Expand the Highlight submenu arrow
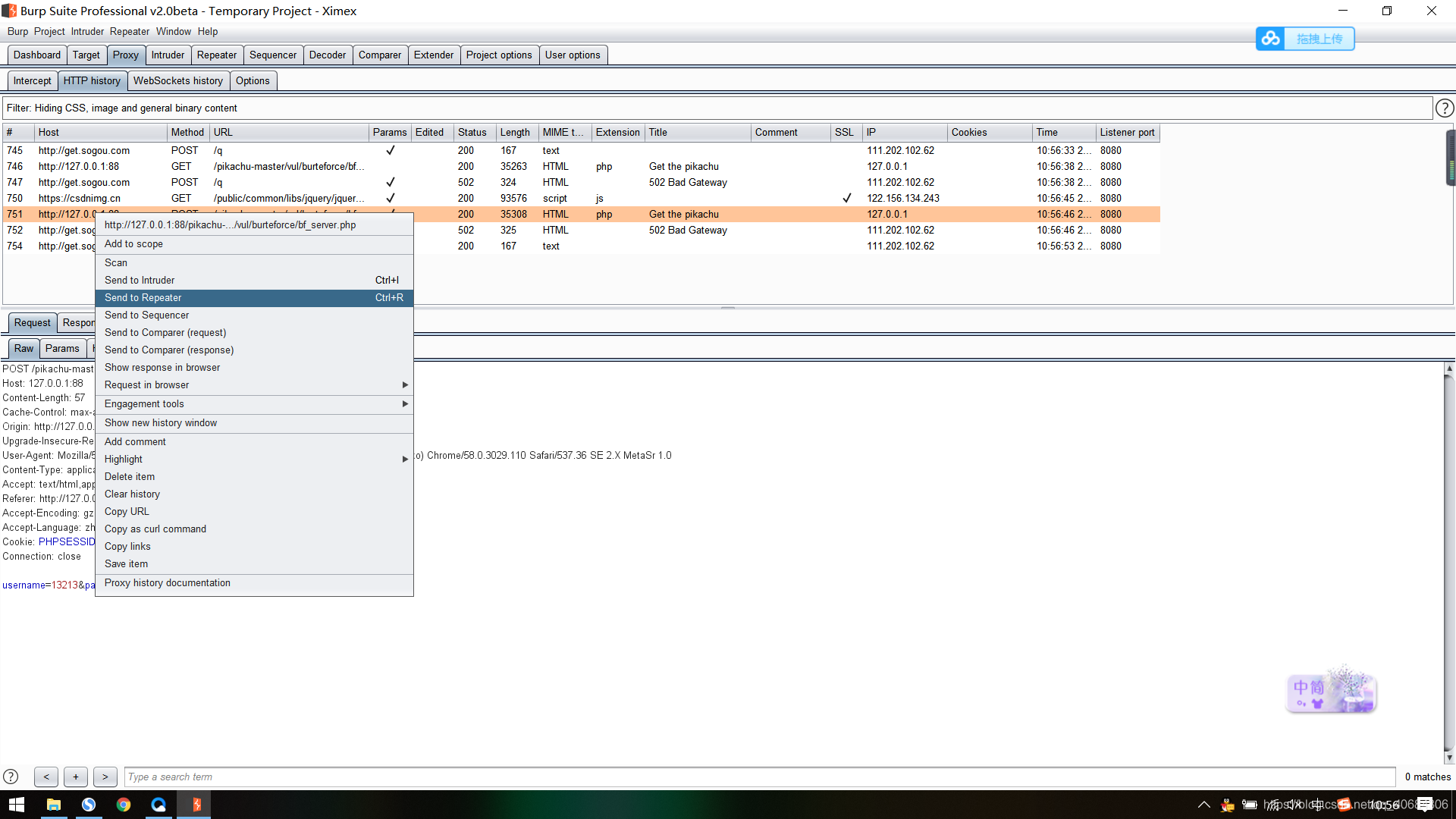The width and height of the screenshot is (1456, 819). pos(405,458)
